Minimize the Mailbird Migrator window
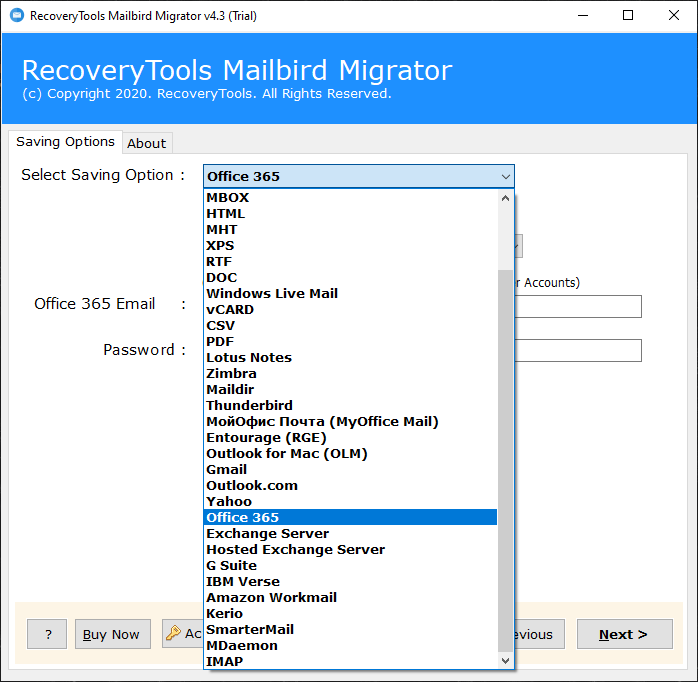The image size is (698, 682). (583, 16)
